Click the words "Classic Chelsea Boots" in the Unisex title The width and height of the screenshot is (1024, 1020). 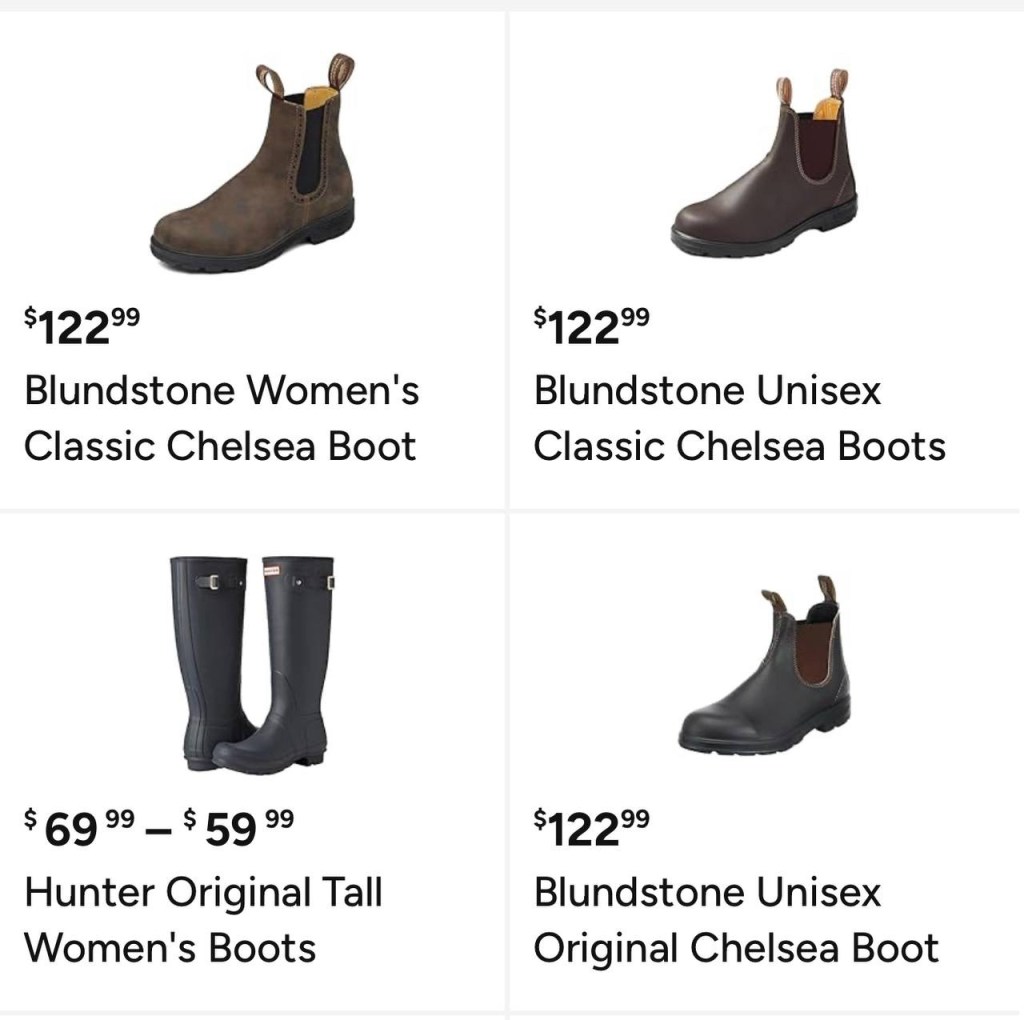[x=739, y=446]
